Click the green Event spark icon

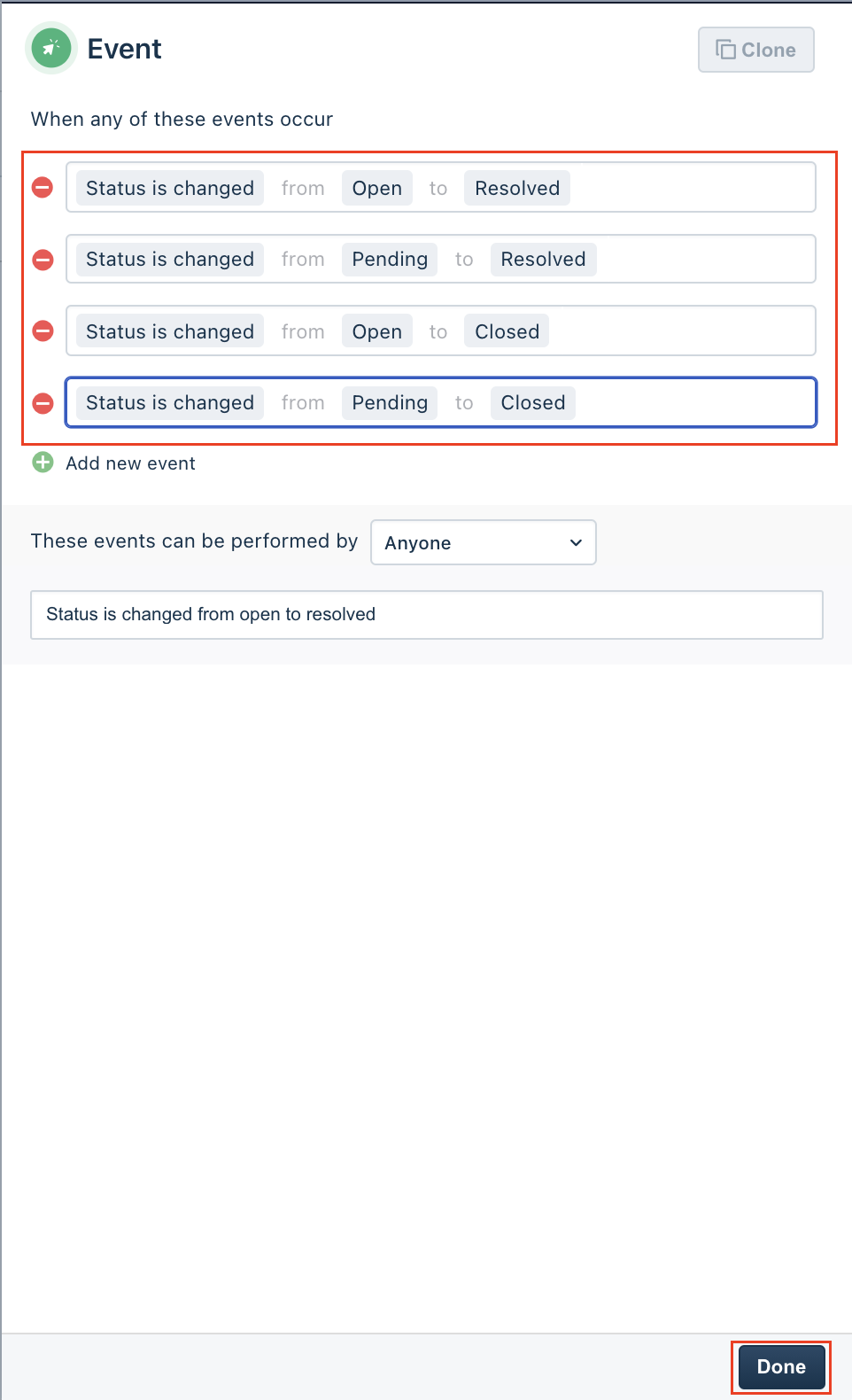pyautogui.click(x=50, y=49)
